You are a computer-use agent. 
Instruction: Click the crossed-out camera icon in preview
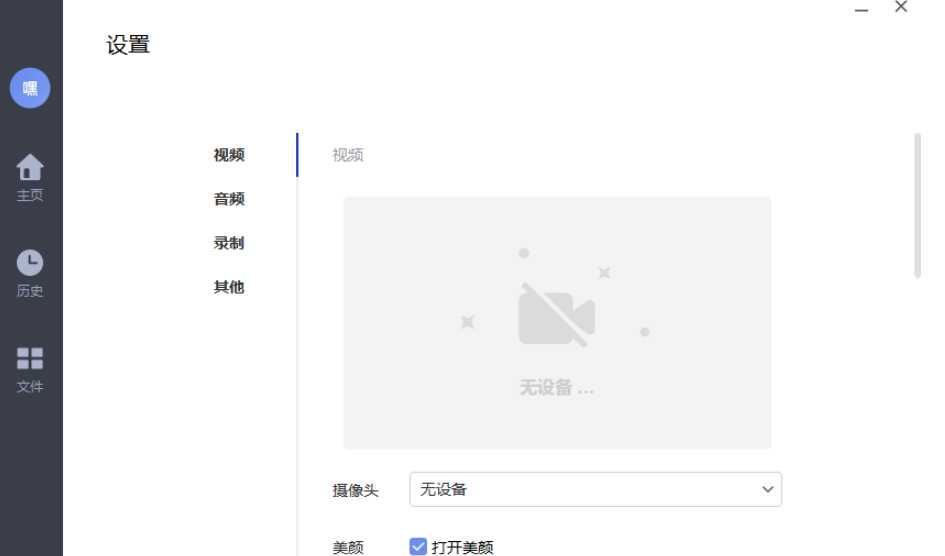pyautogui.click(x=556, y=314)
